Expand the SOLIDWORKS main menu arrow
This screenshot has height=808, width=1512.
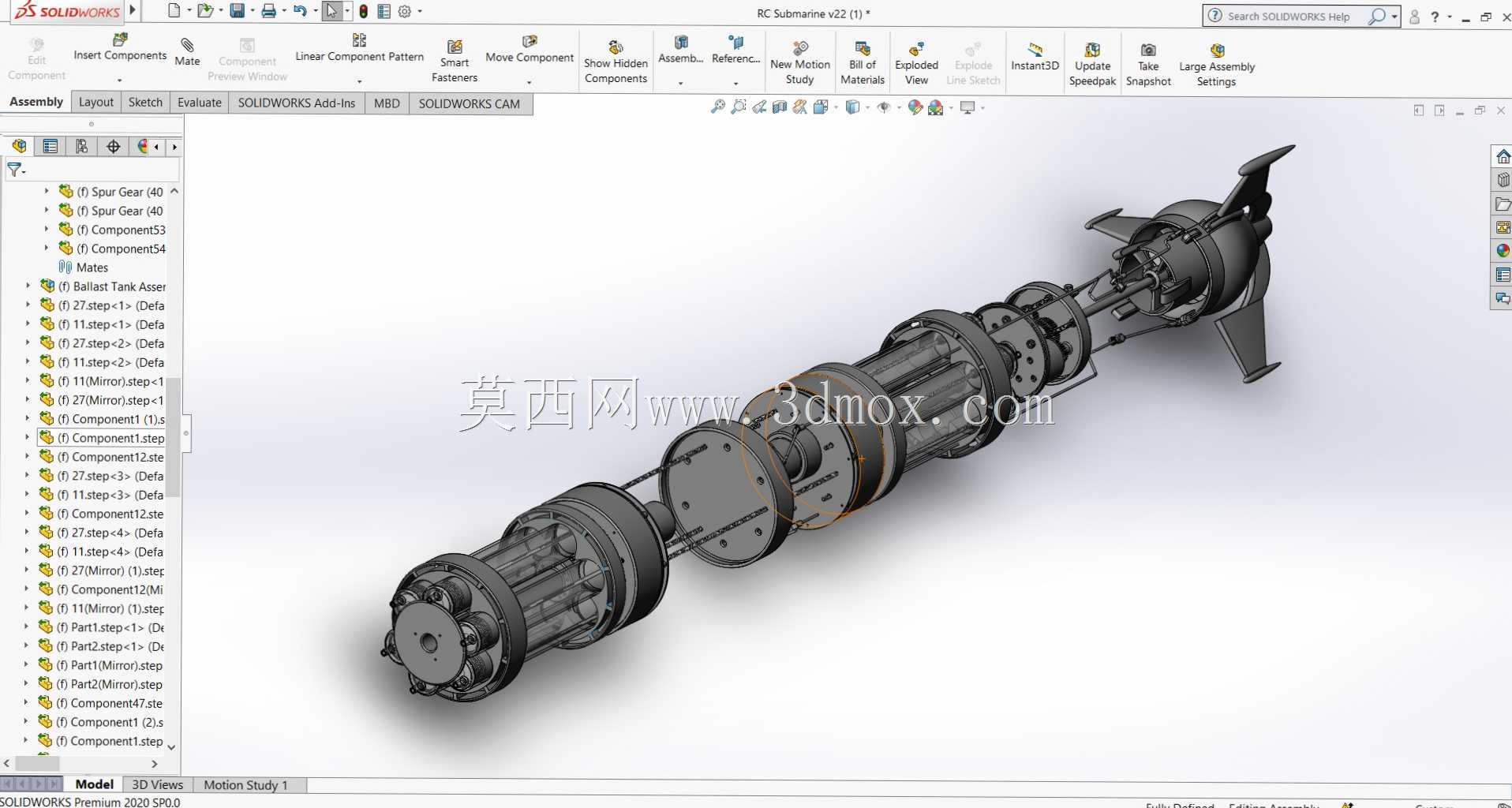click(x=133, y=10)
